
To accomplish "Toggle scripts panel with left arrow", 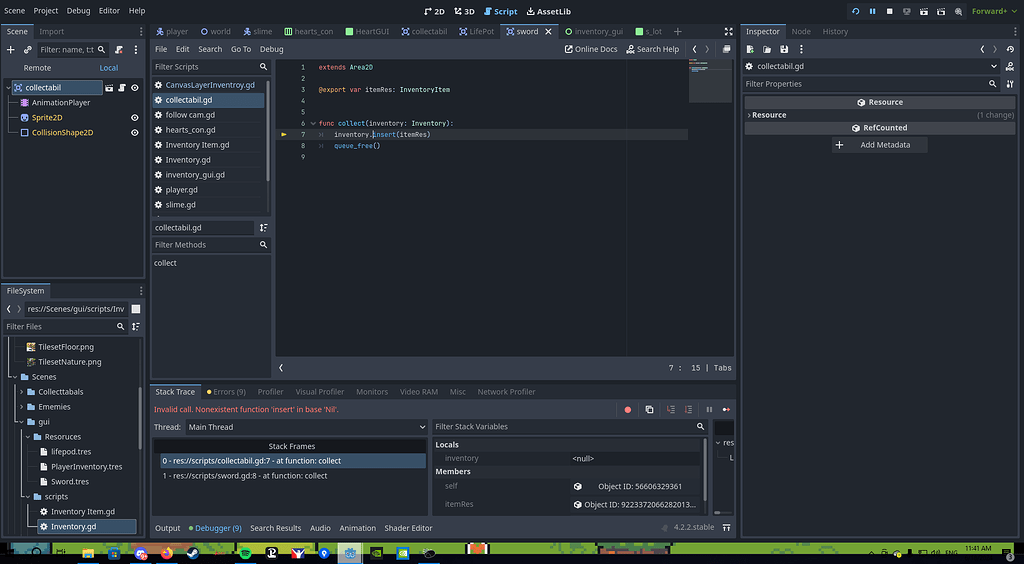I will click(x=281, y=368).
